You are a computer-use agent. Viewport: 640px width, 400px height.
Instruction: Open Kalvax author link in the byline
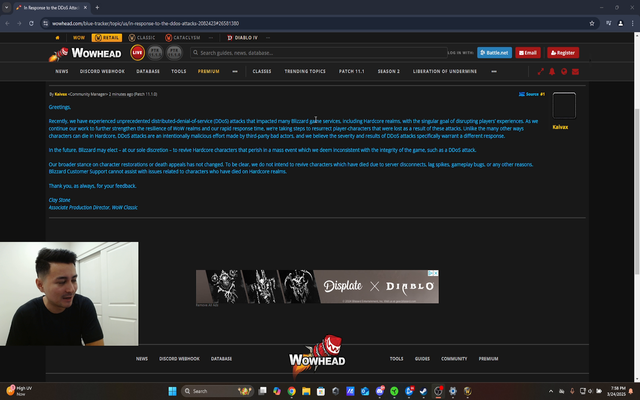pyautogui.click(x=61, y=94)
